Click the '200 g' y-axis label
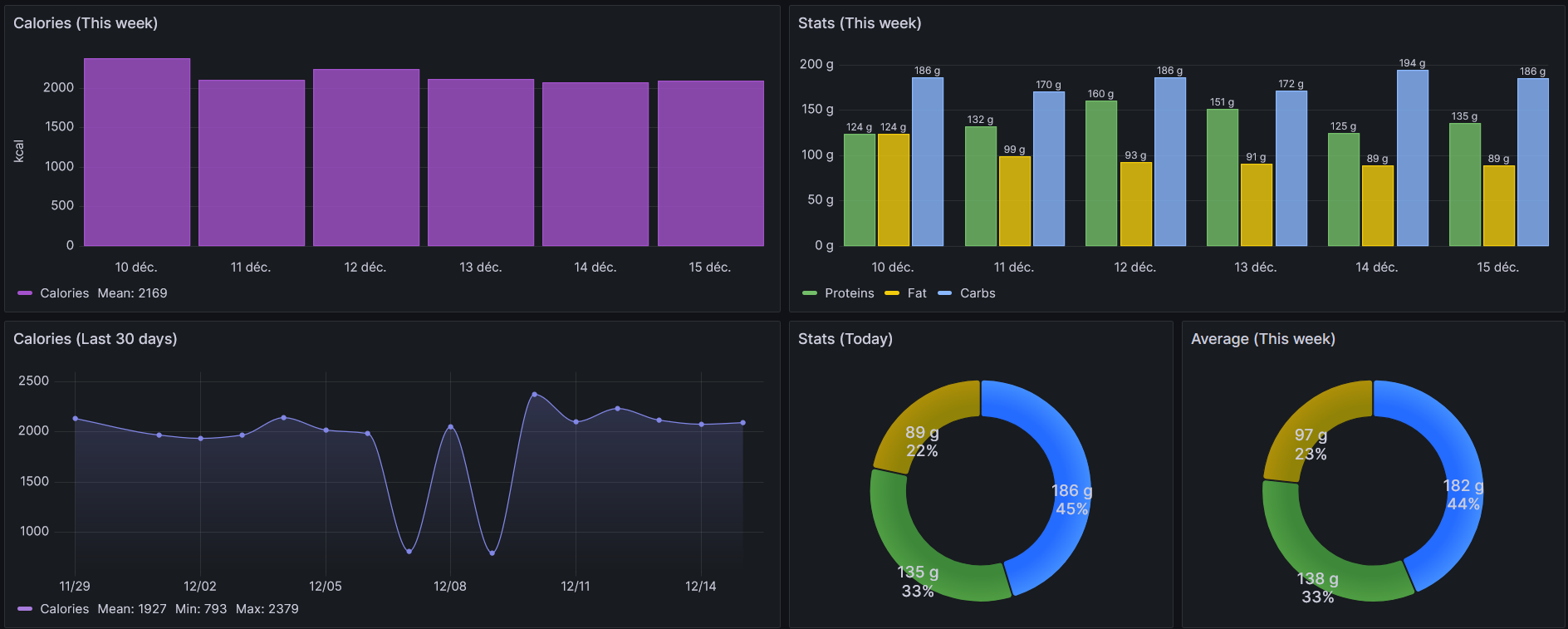The image size is (1568, 629). point(816,64)
